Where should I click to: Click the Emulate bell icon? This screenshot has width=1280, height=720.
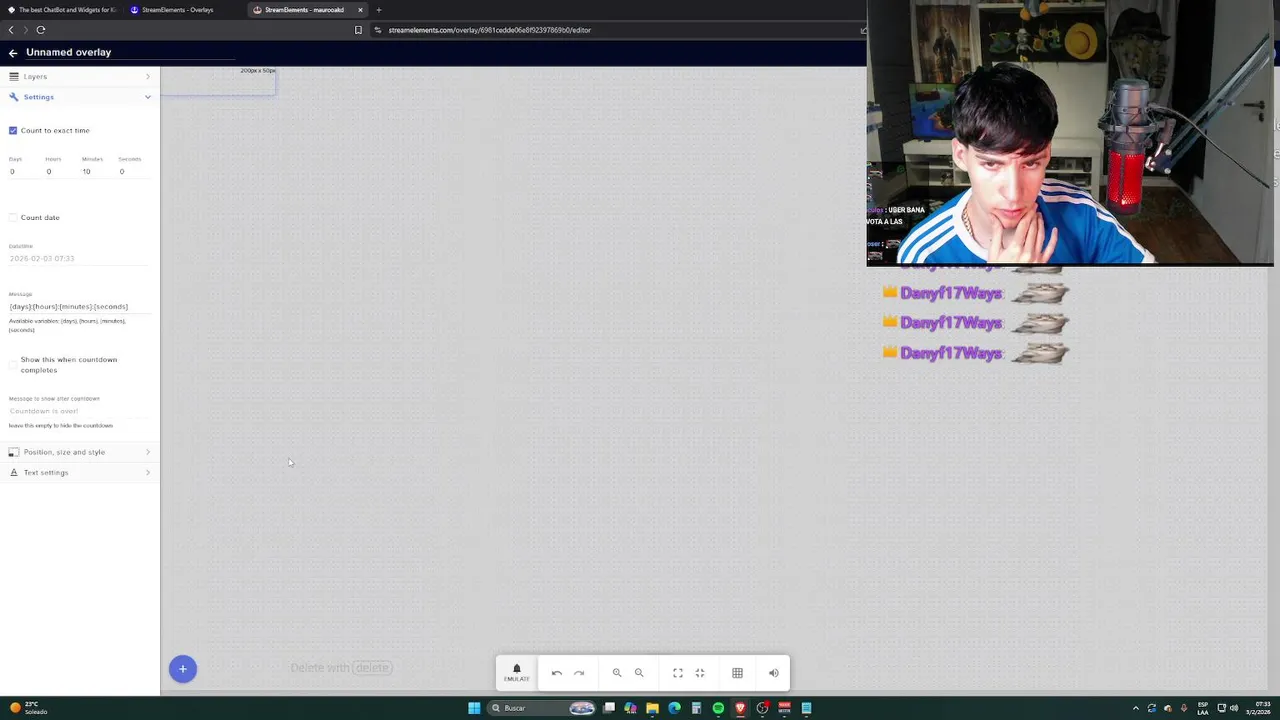[517, 672]
